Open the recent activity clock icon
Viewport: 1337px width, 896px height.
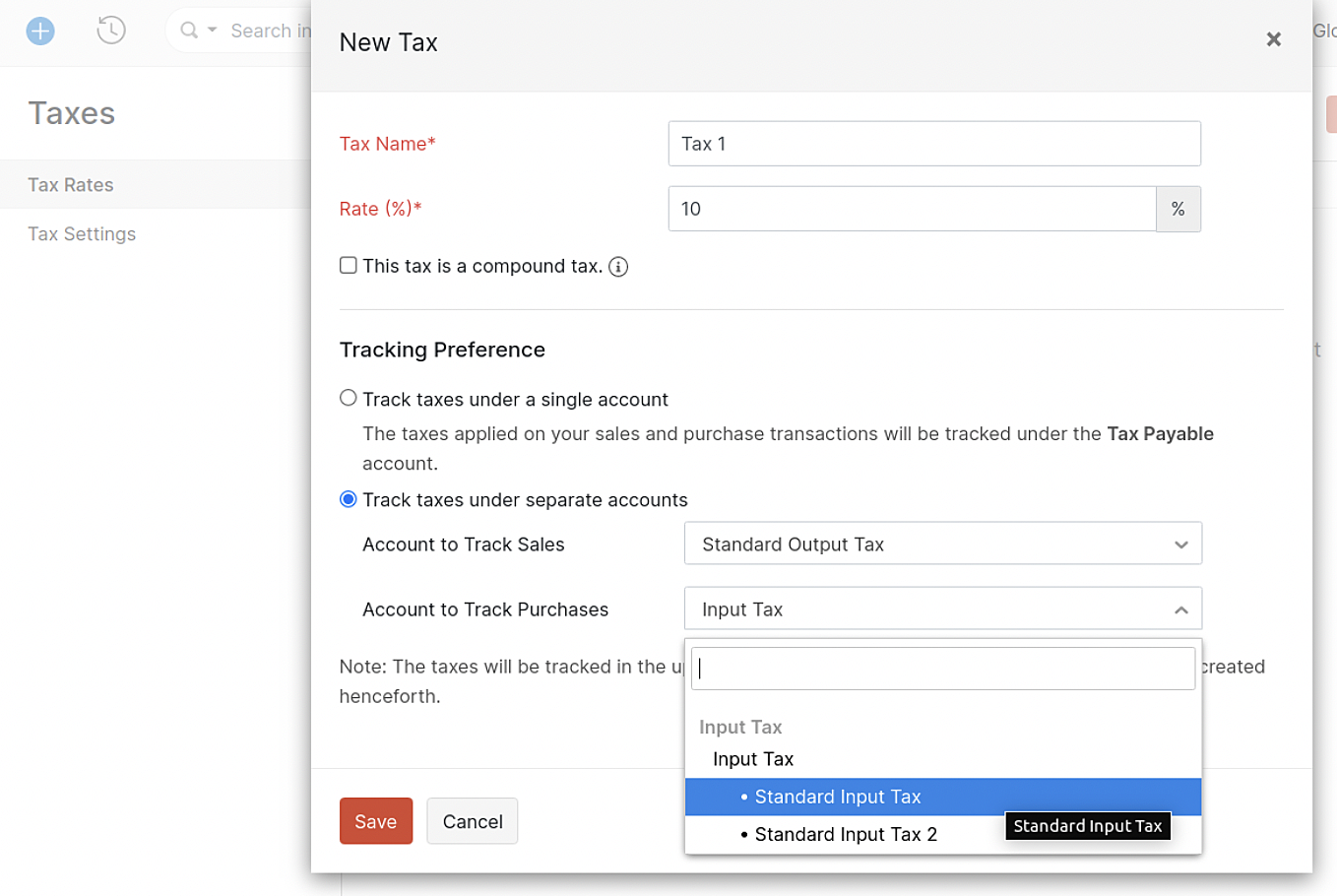pos(111,31)
